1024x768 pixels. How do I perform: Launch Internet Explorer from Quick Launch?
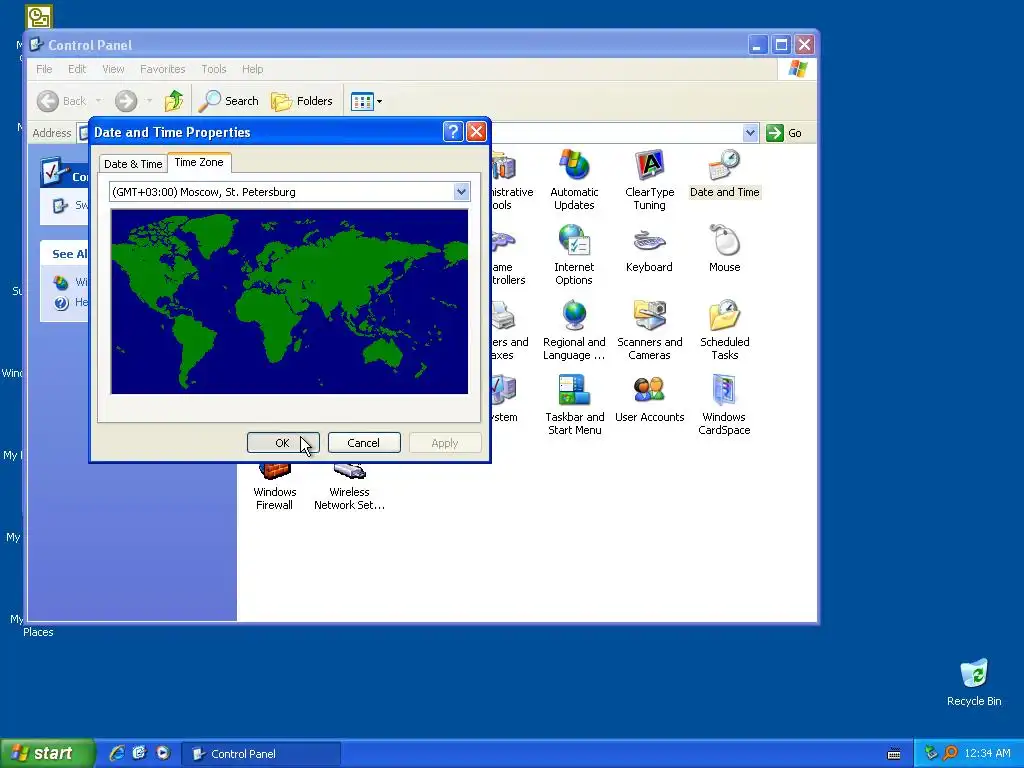[x=117, y=753]
